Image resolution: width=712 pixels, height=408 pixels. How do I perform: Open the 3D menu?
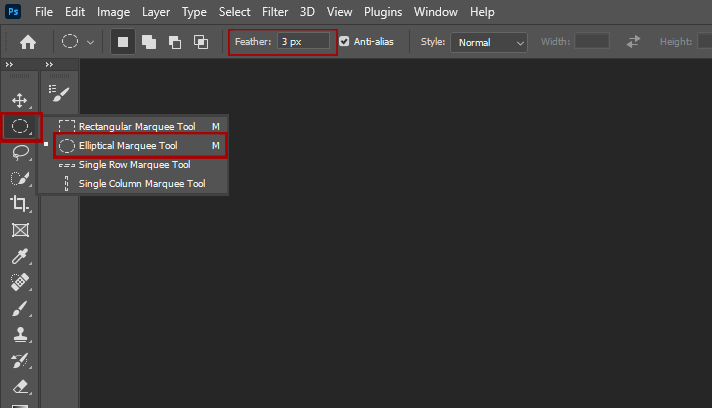tap(307, 12)
